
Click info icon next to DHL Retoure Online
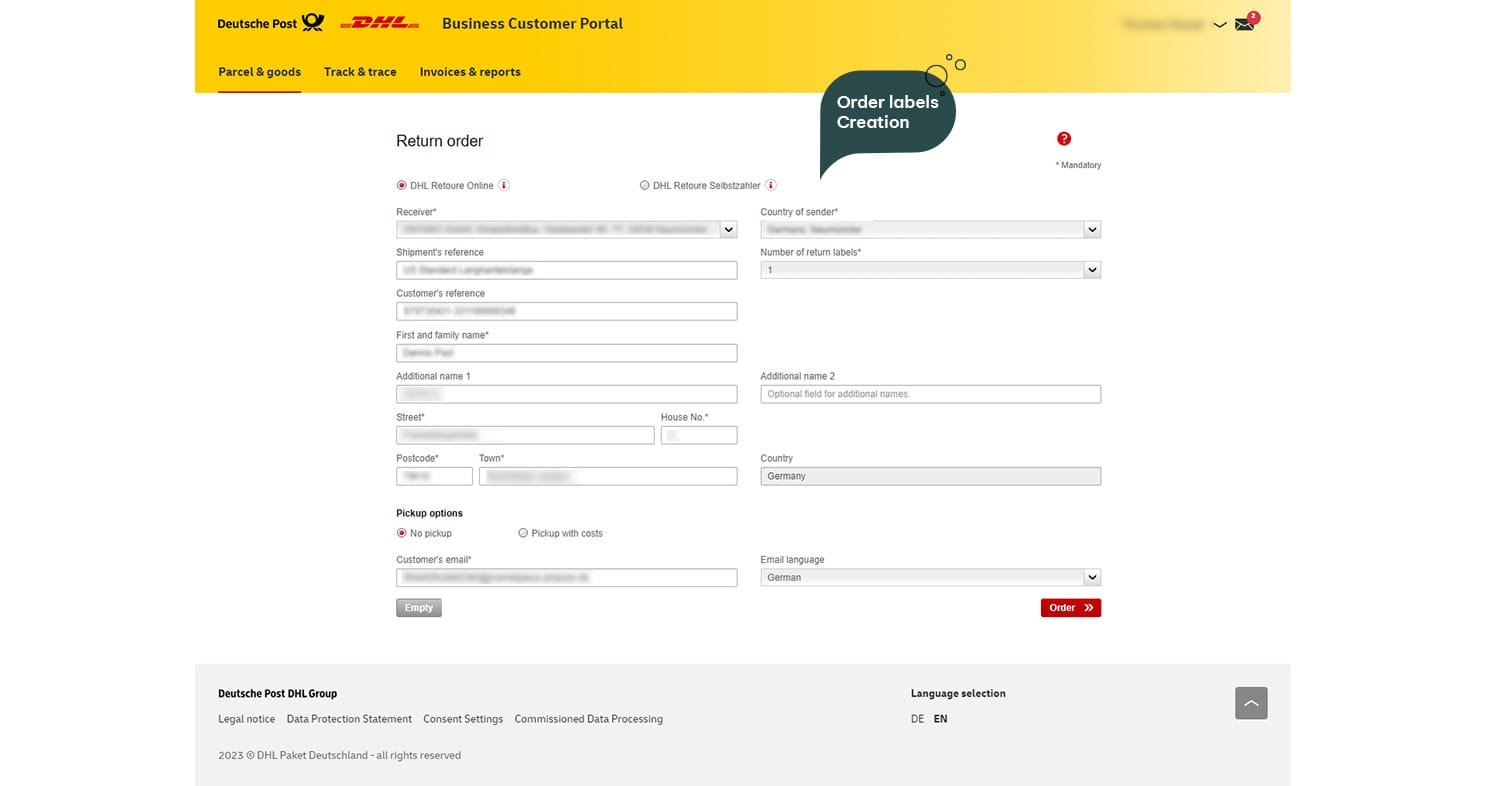(x=504, y=185)
